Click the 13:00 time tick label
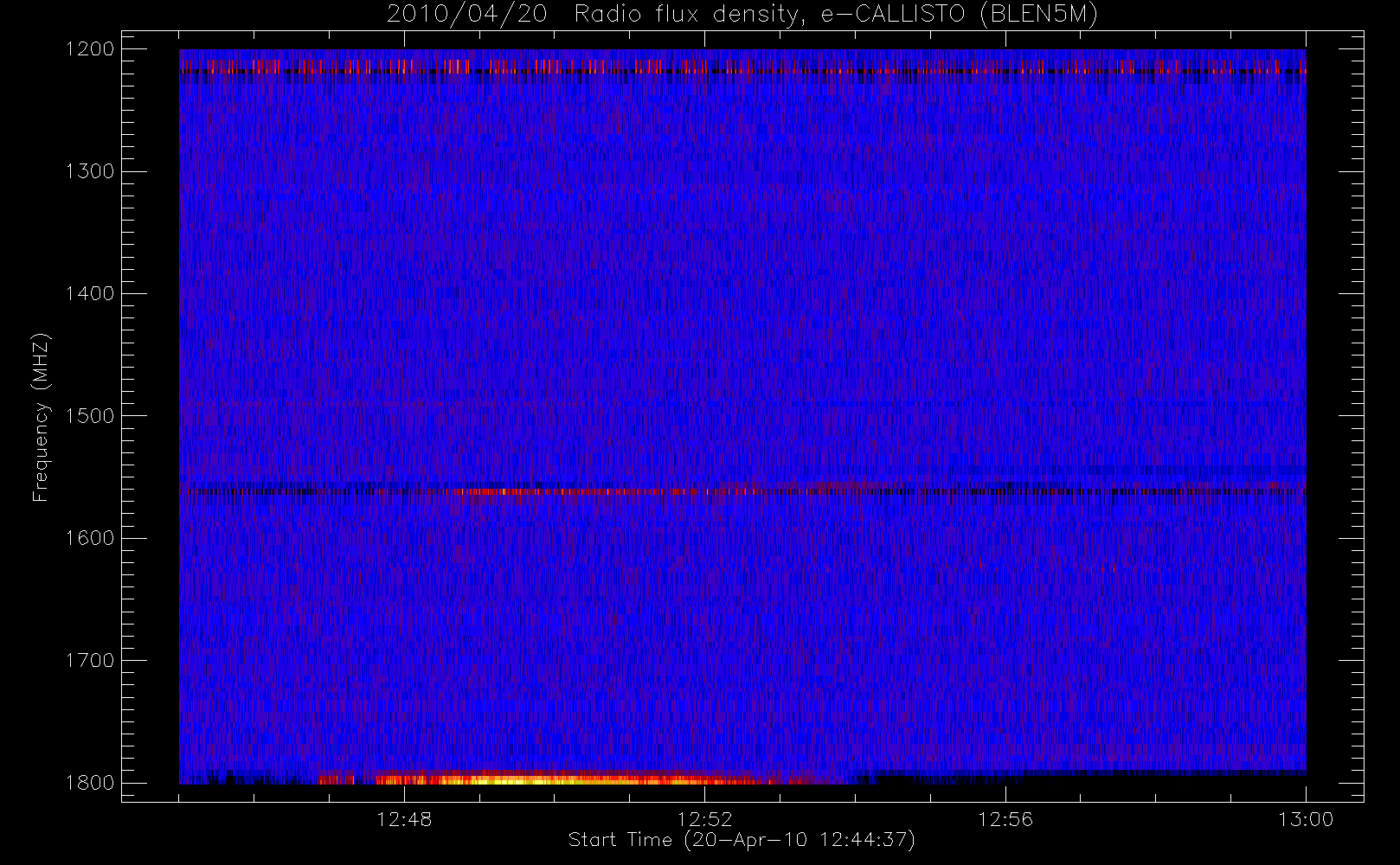This screenshot has width=1400, height=865. 1306,819
